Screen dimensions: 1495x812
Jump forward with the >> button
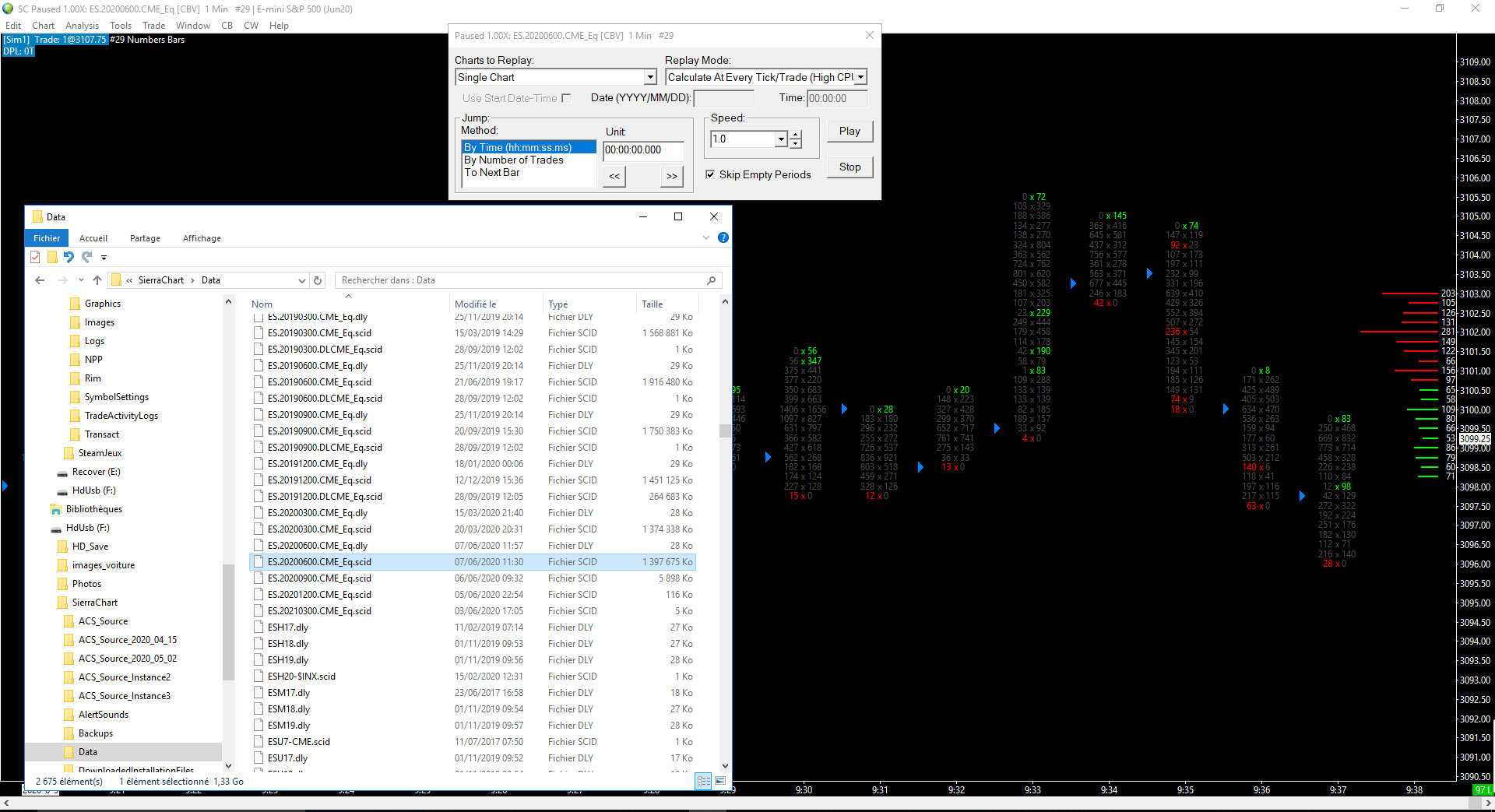(671, 176)
